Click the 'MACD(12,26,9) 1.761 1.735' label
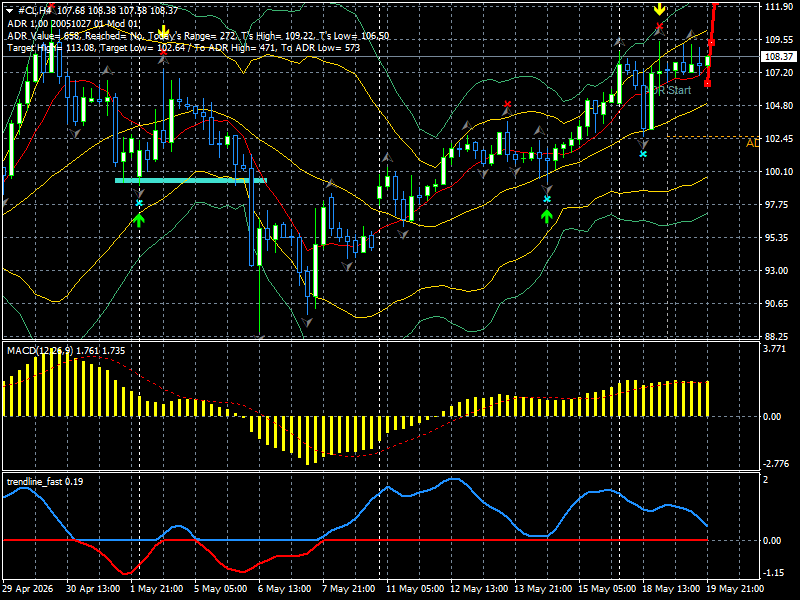 [x=66, y=351]
